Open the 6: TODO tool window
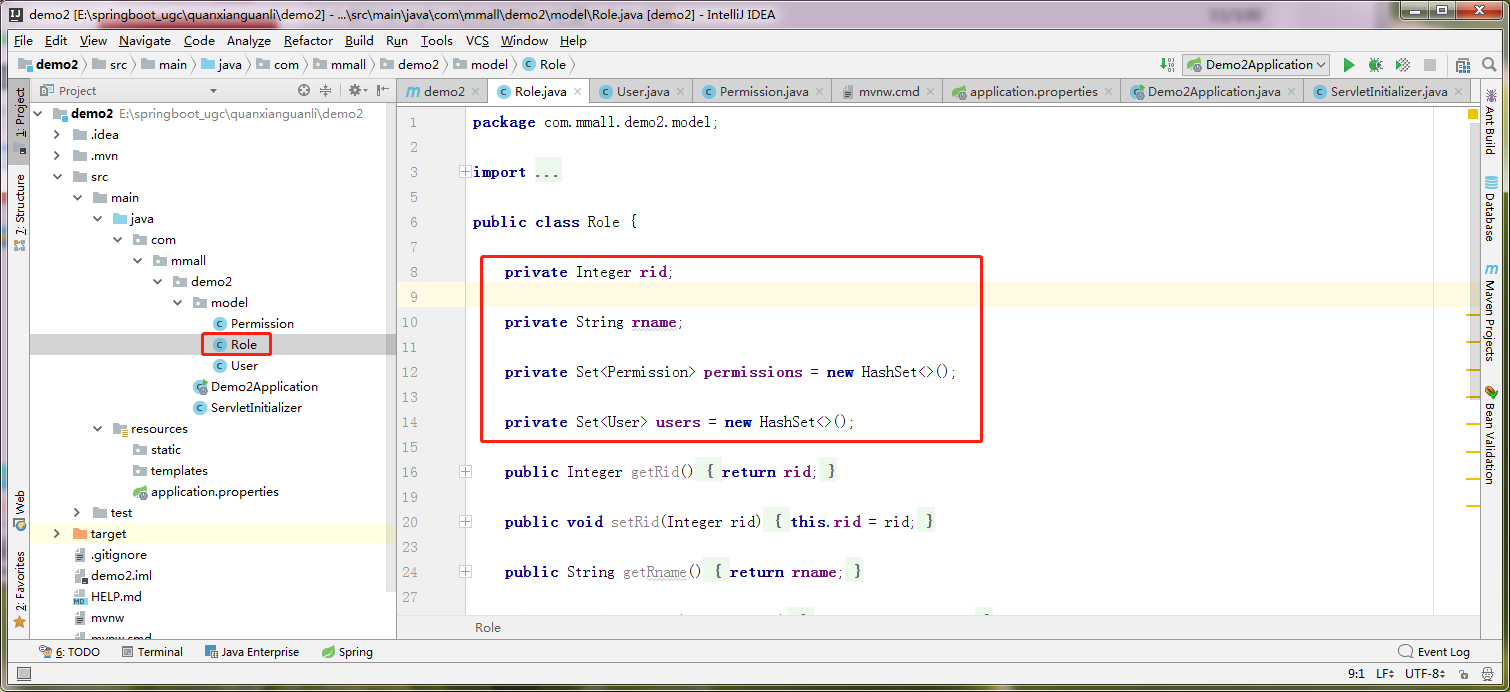1510x692 pixels. [69, 652]
